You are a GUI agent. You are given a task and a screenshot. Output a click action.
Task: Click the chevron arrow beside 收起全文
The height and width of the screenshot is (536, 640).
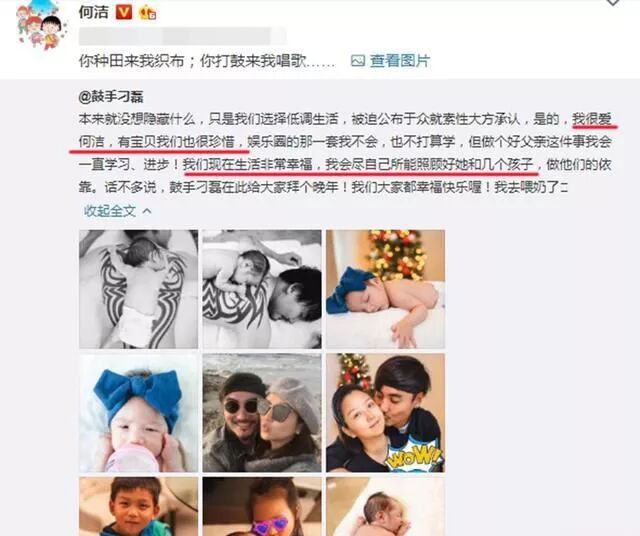[147, 211]
